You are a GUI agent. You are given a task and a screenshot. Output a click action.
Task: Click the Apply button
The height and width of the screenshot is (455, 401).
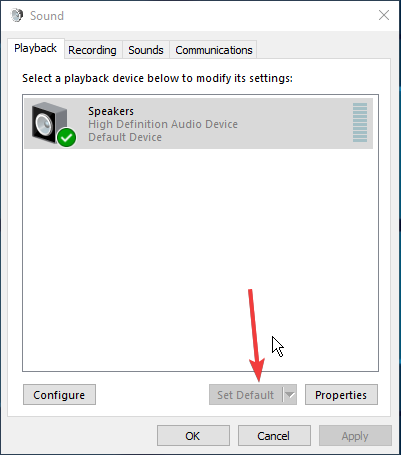[355, 436]
